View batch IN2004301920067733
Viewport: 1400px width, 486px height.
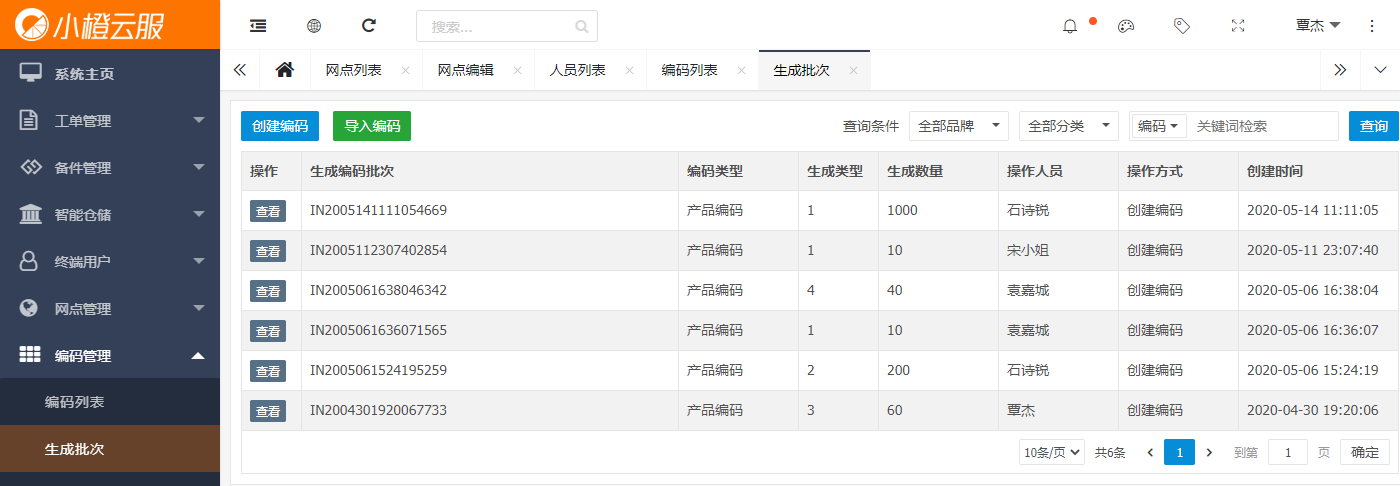268,411
